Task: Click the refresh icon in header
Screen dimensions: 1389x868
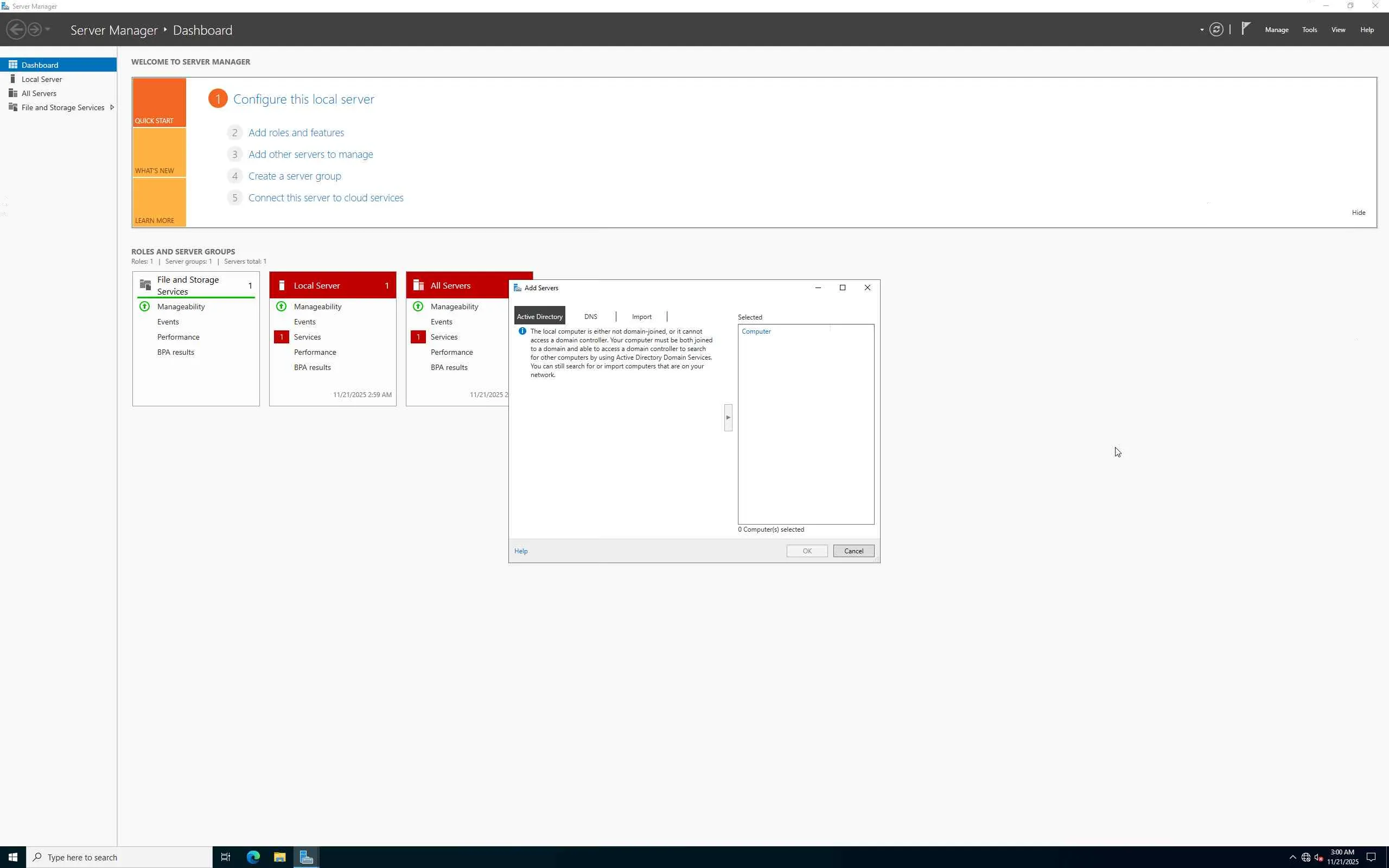Action: pyautogui.click(x=1216, y=29)
